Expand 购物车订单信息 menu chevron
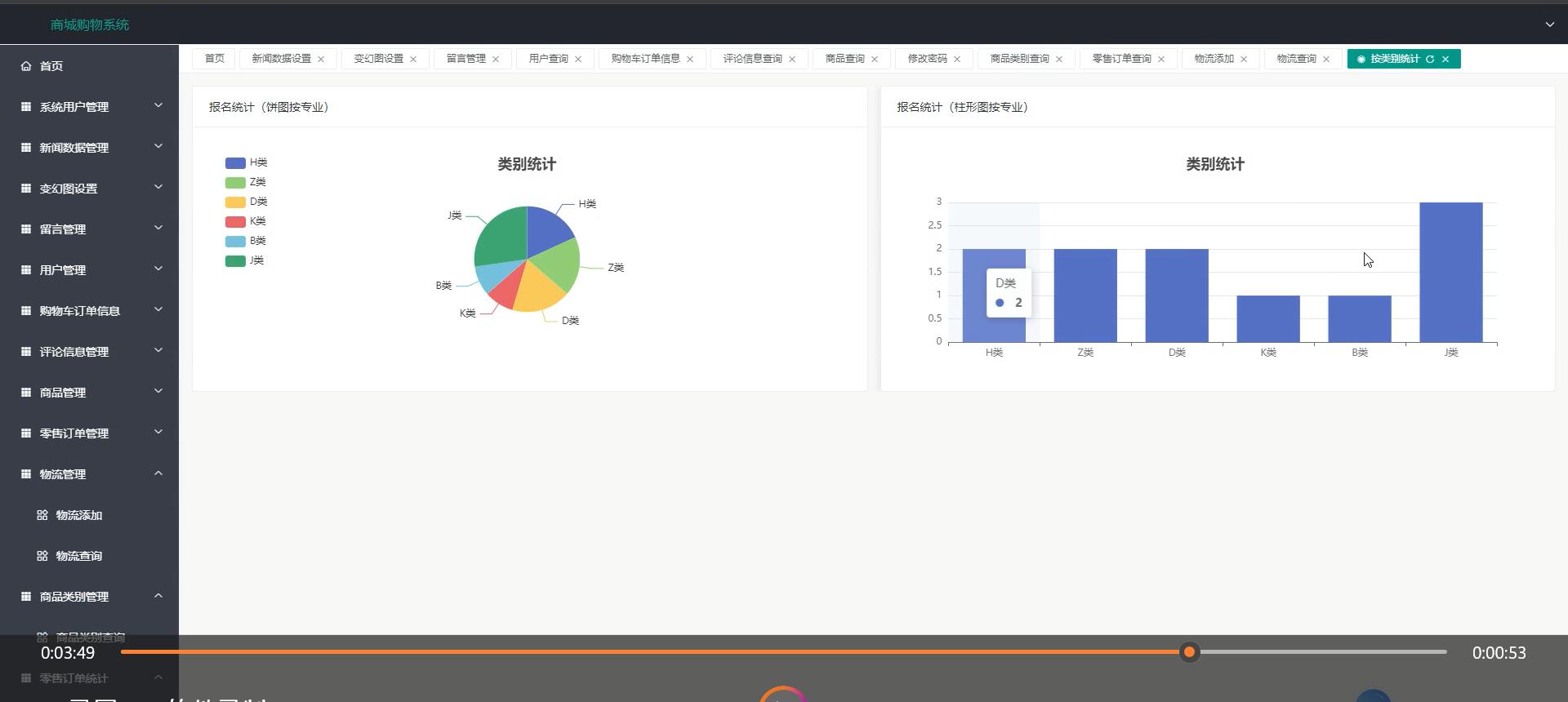Viewport: 1568px width, 702px height. (158, 310)
